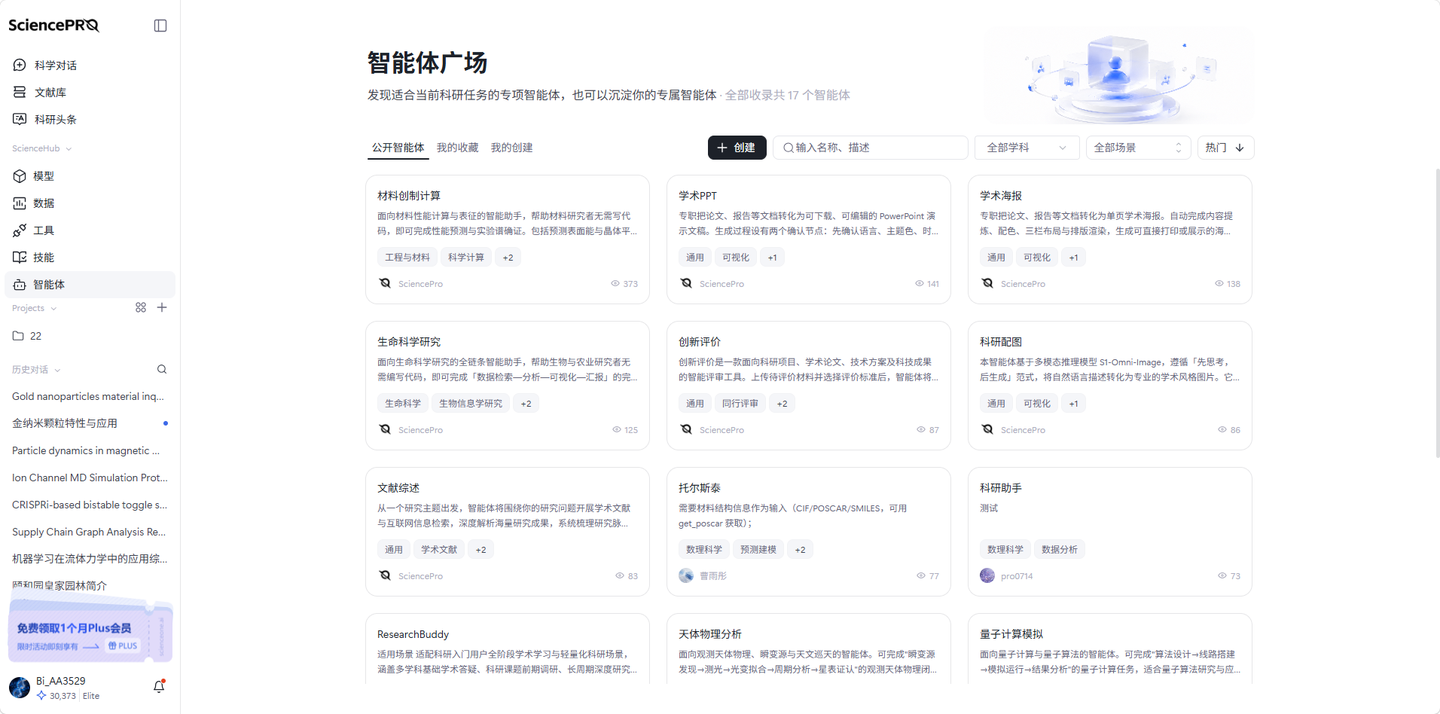This screenshot has height=714, width=1440.
Task: Collapse the sidebar panel icon
Action: click(x=160, y=25)
